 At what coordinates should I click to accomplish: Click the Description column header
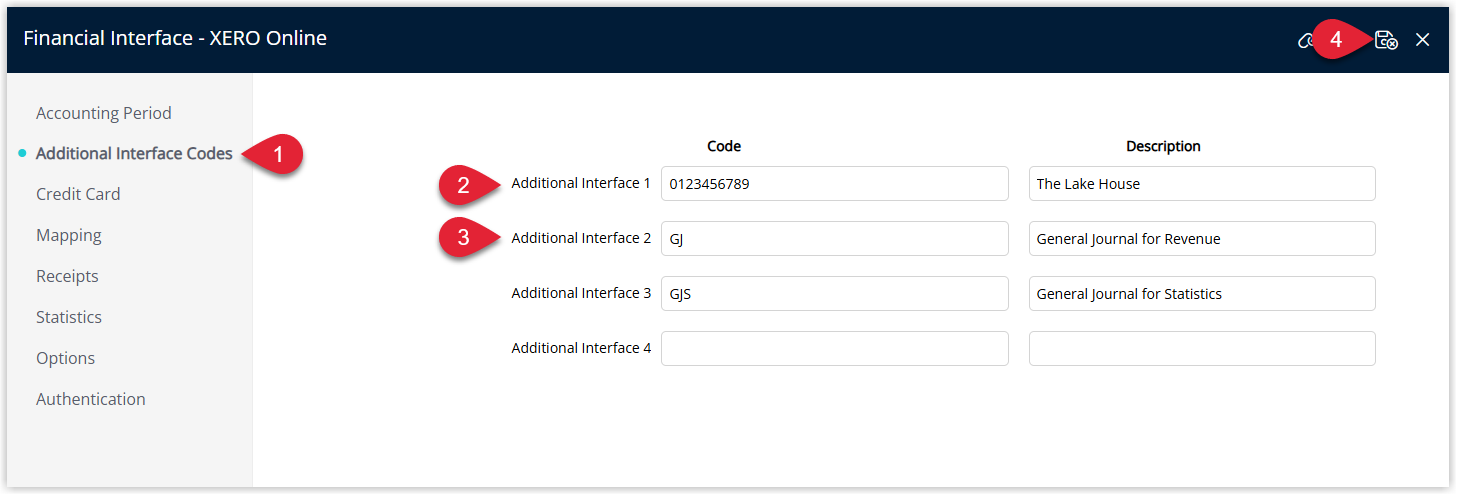(x=1163, y=146)
